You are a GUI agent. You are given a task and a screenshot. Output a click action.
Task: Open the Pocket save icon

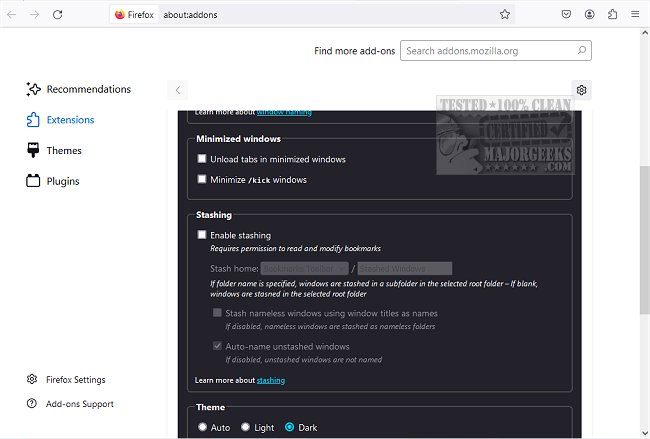point(566,15)
